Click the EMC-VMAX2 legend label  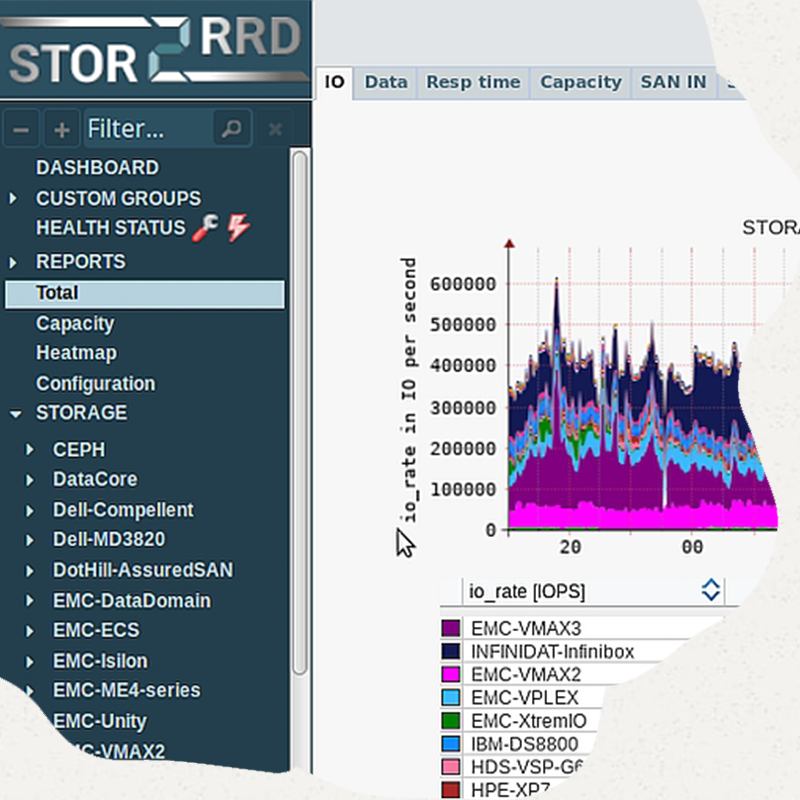(526, 674)
